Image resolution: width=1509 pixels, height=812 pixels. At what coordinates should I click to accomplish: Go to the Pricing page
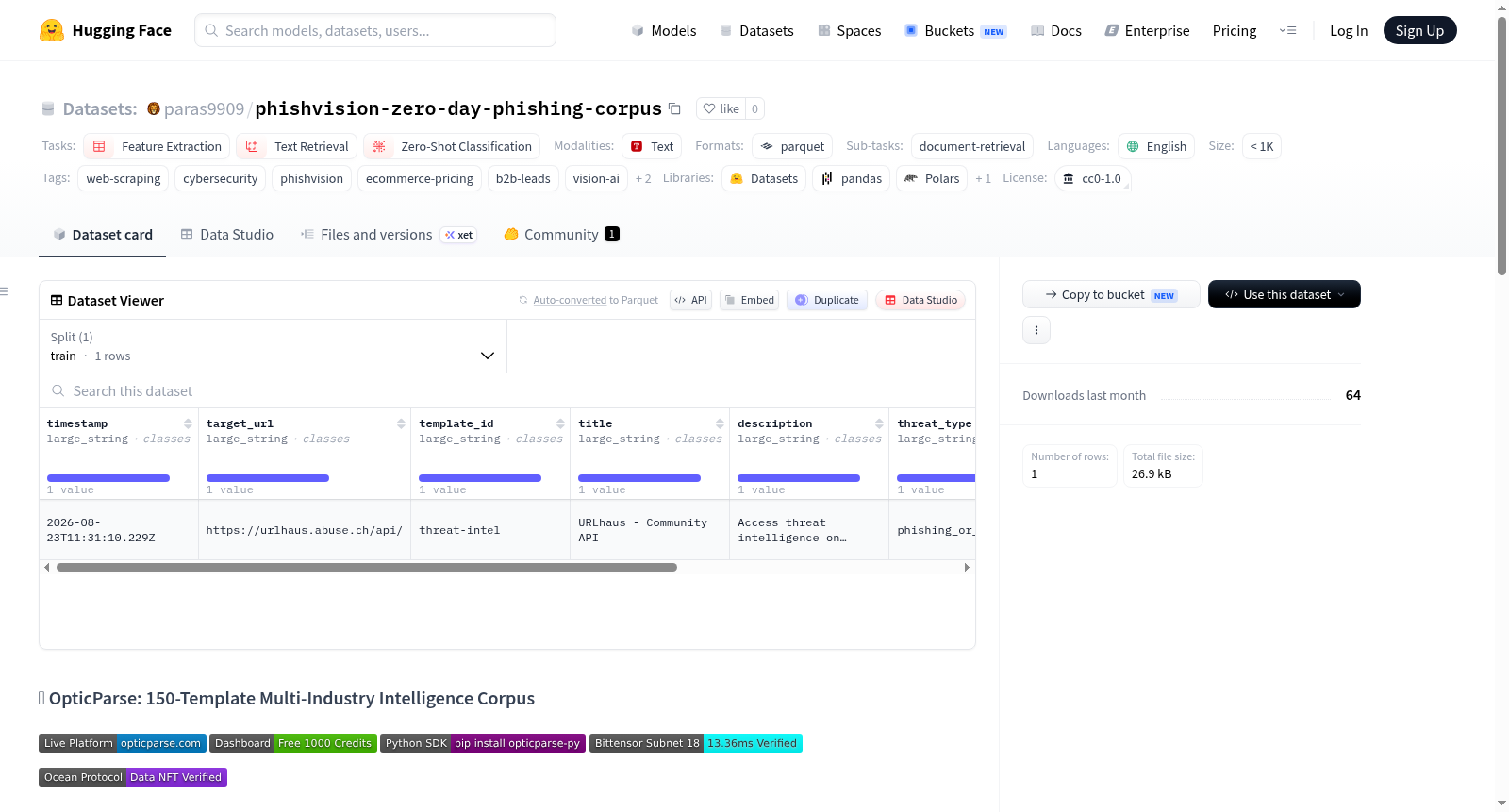(x=1235, y=30)
